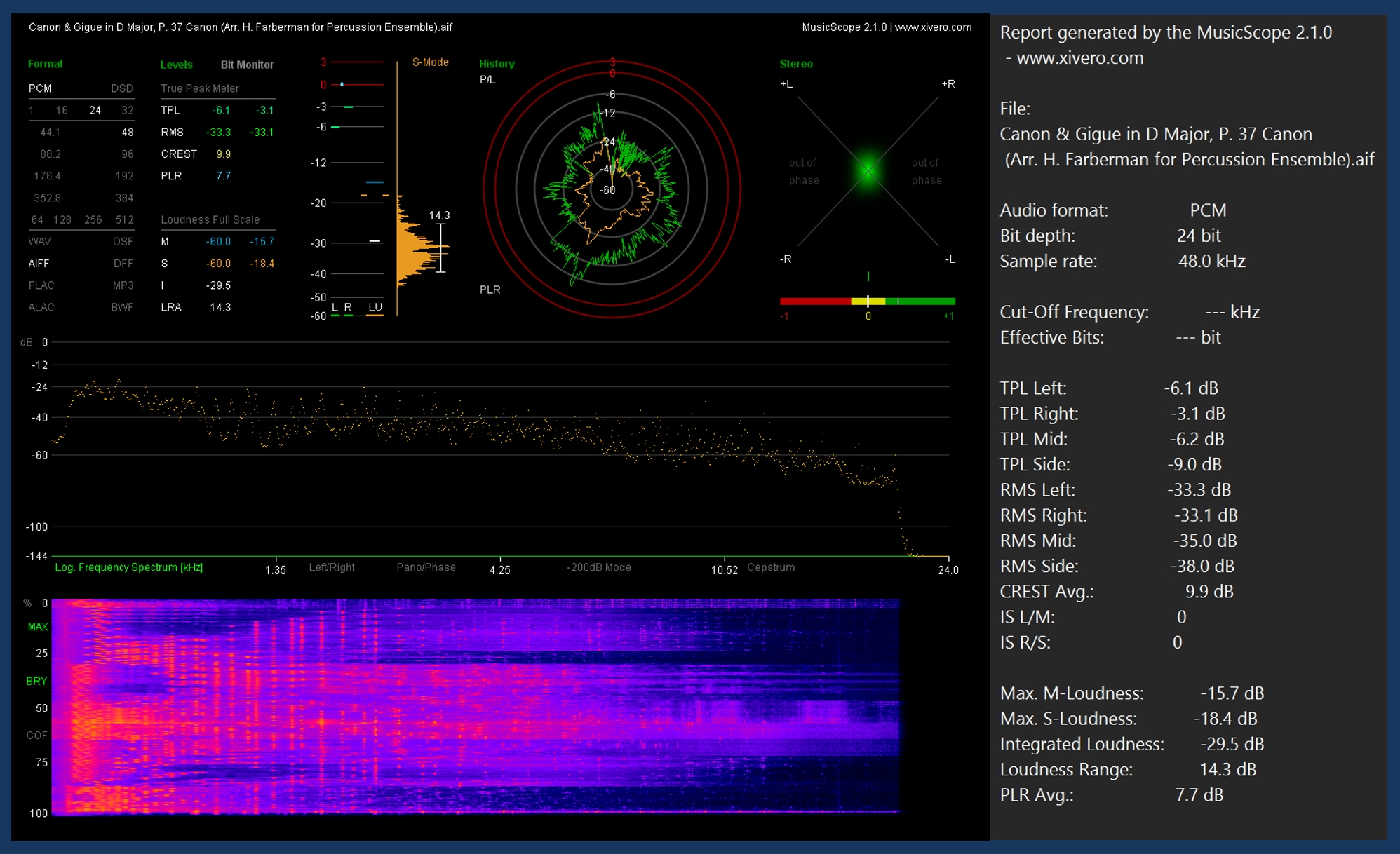
Task: Click the COF marker on spectrogram axis
Action: (36, 736)
